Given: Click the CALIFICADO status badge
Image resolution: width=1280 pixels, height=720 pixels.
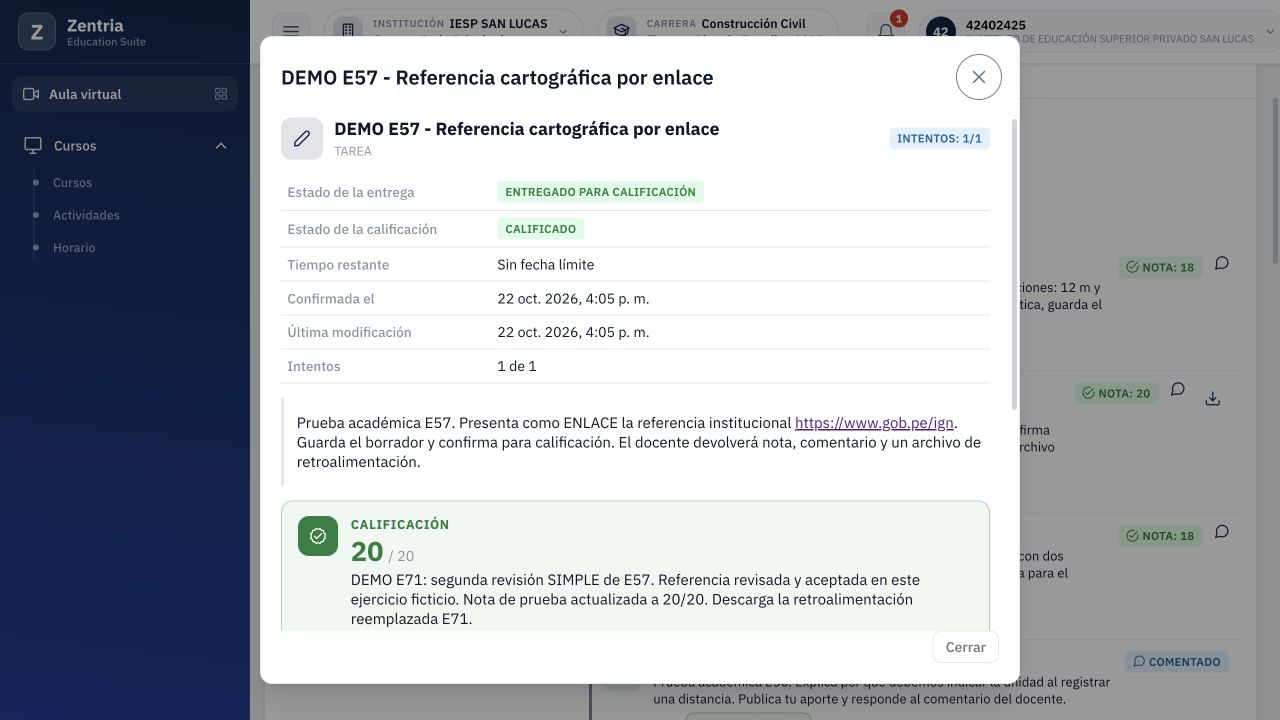Looking at the screenshot, I should click(x=540, y=229).
